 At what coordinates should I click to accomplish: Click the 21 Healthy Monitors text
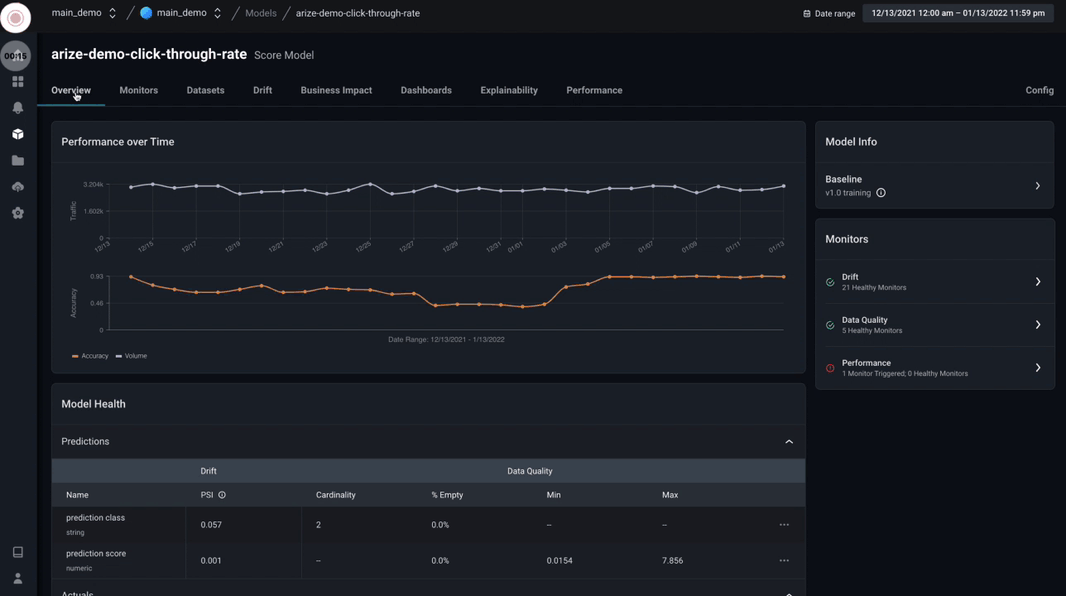pos(874,287)
